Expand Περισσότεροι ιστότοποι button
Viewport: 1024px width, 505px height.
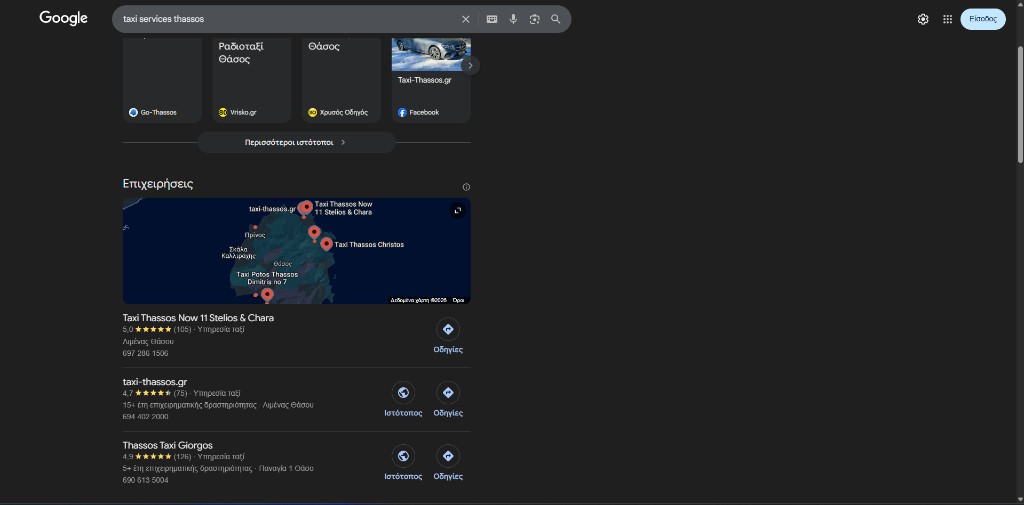pyautogui.click(x=296, y=142)
